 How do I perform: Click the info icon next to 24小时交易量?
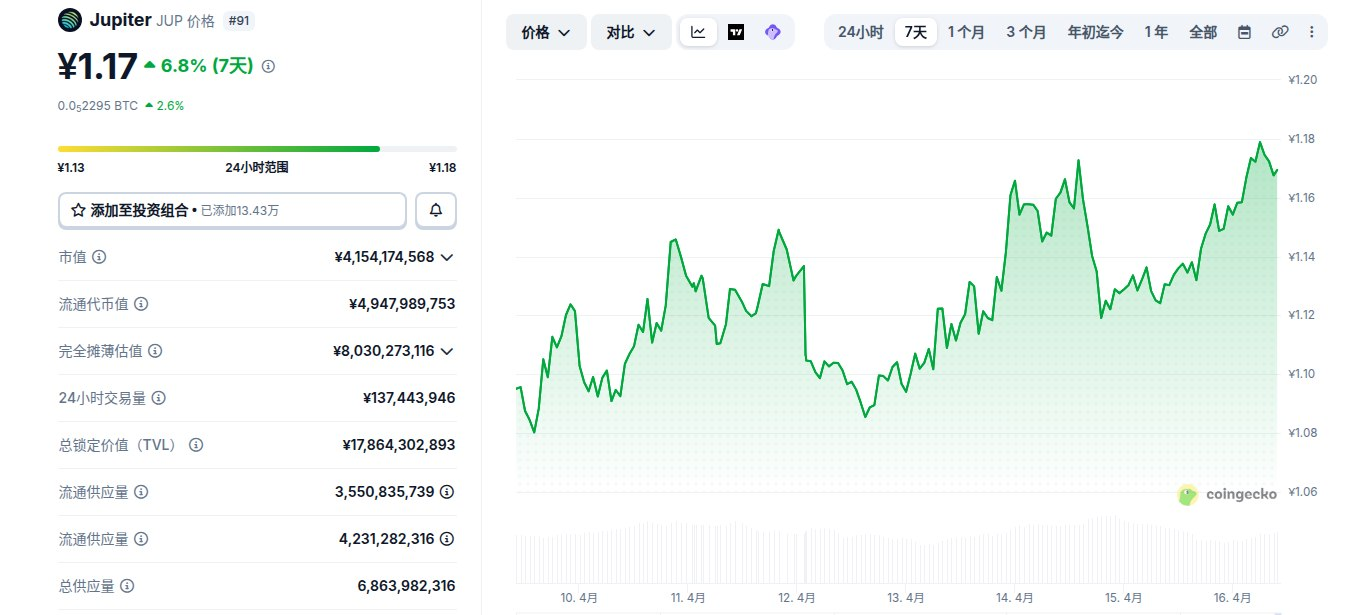pyautogui.click(x=159, y=398)
